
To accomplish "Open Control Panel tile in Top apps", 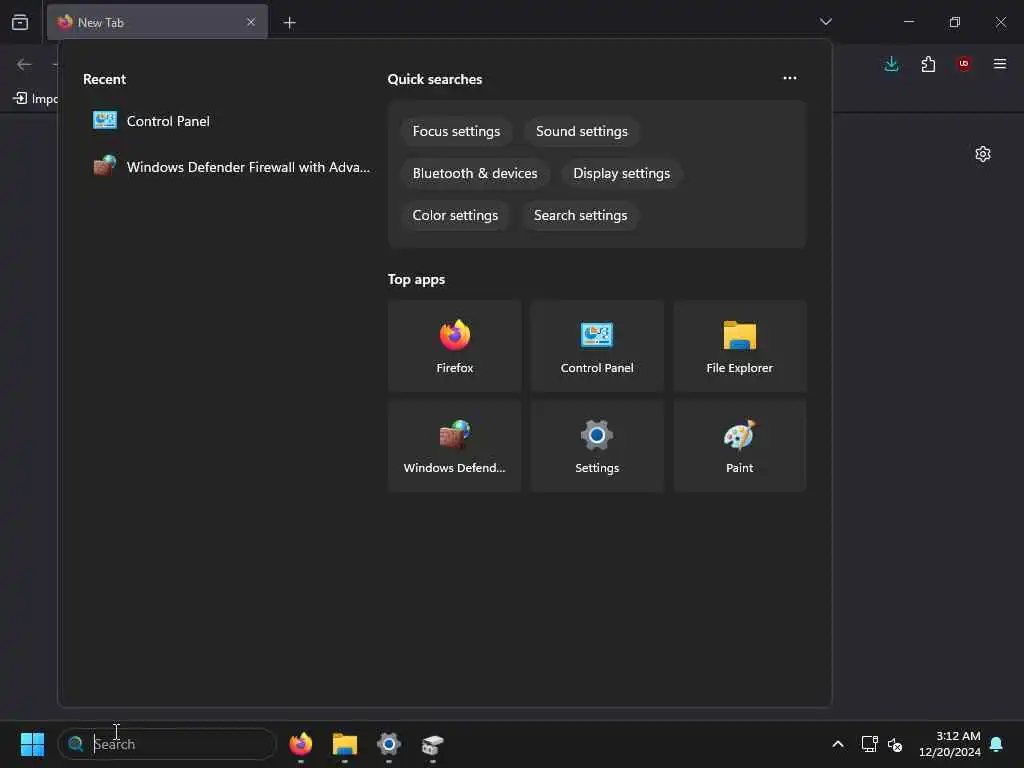I will 597,346.
